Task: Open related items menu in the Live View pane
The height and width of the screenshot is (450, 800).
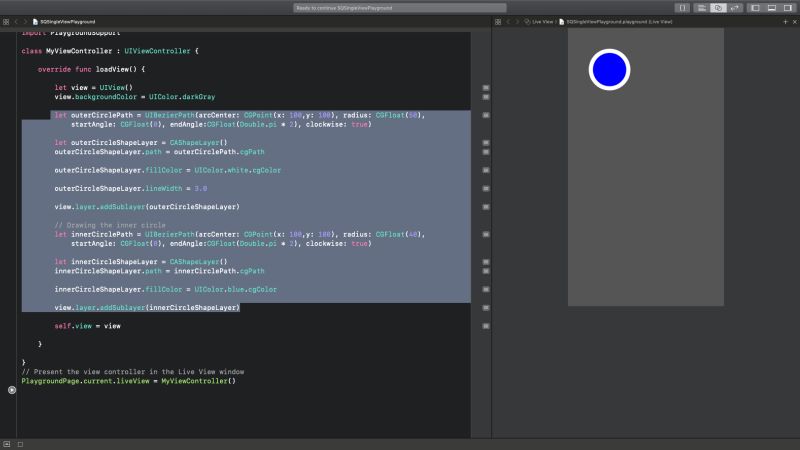Action: (498, 22)
